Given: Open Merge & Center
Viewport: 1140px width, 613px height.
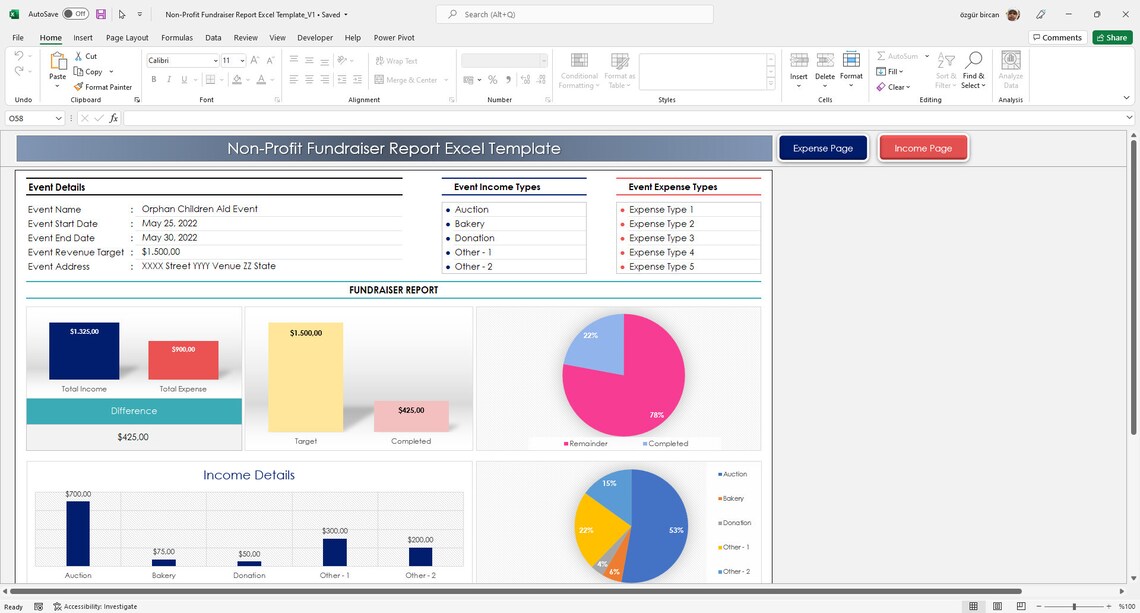Looking at the screenshot, I should 408,79.
